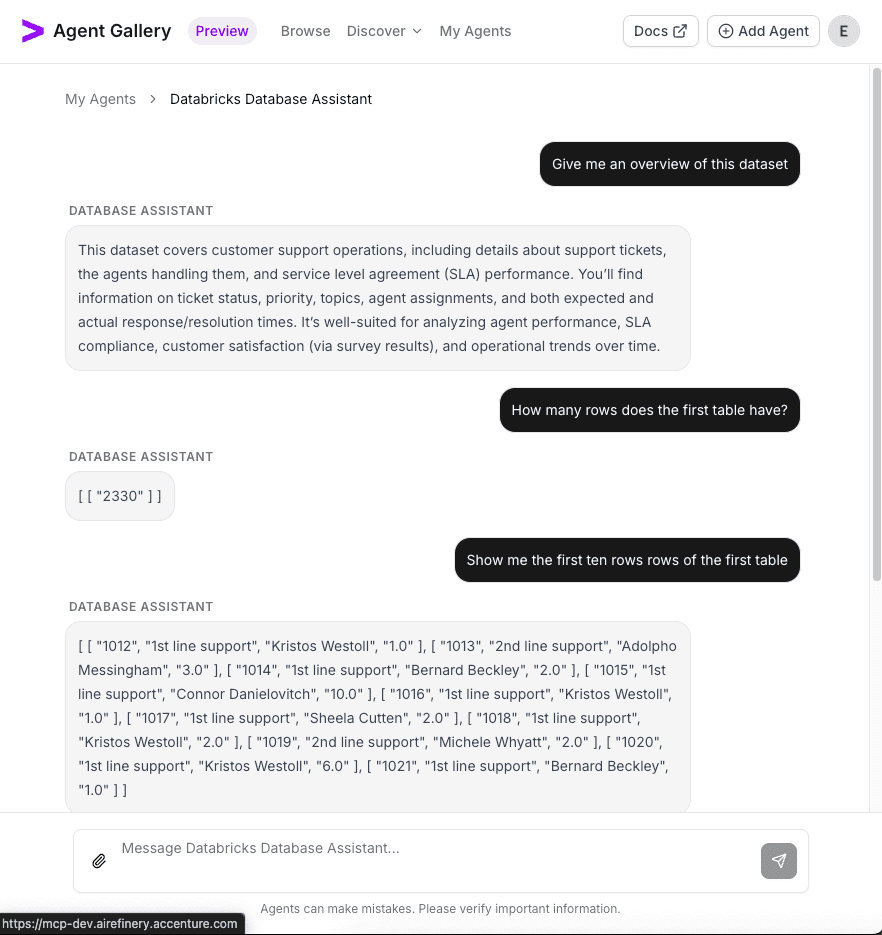Switch to the Browse section
882x935 pixels.
pos(305,31)
